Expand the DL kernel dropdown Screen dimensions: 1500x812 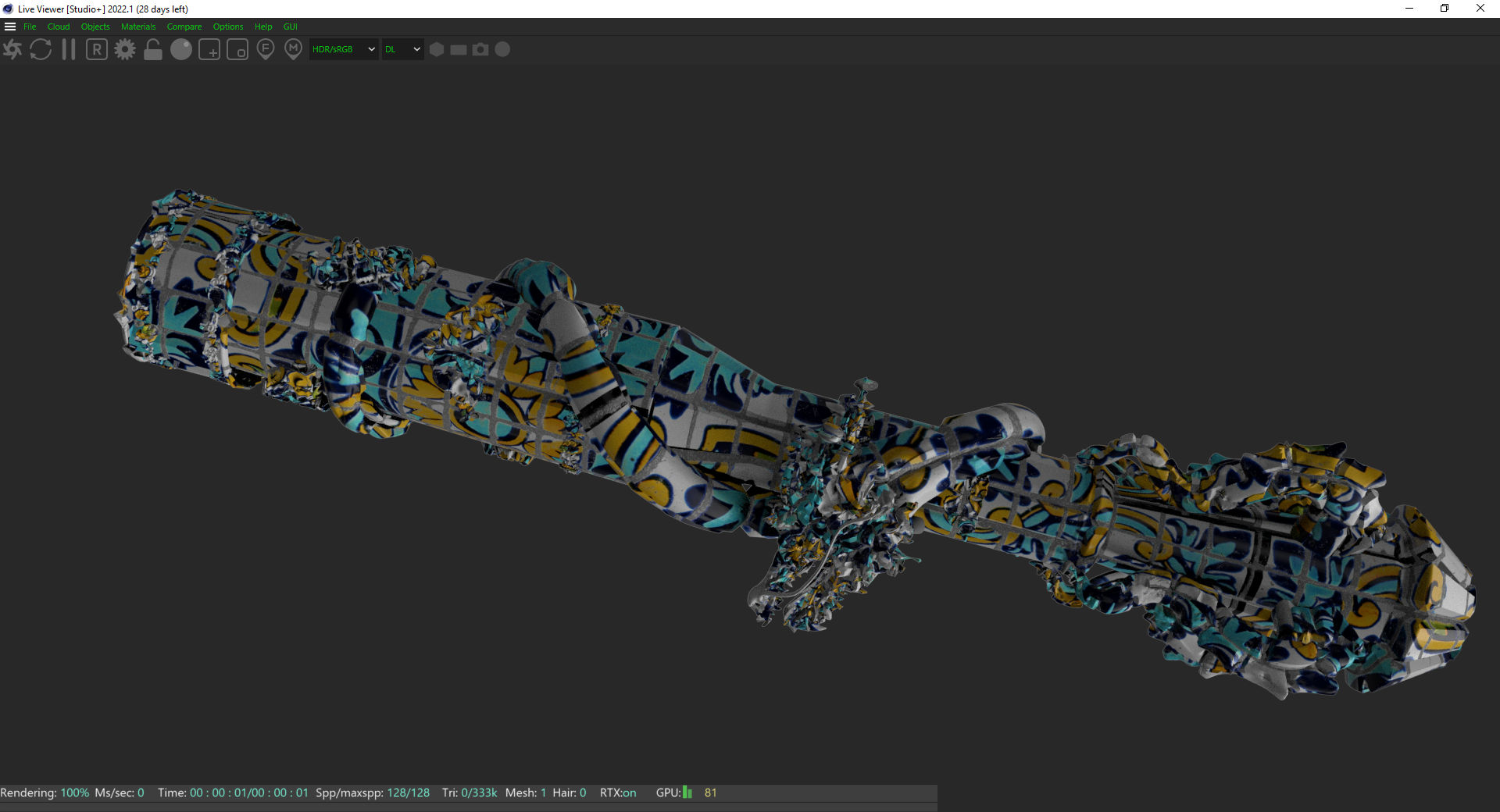point(402,49)
